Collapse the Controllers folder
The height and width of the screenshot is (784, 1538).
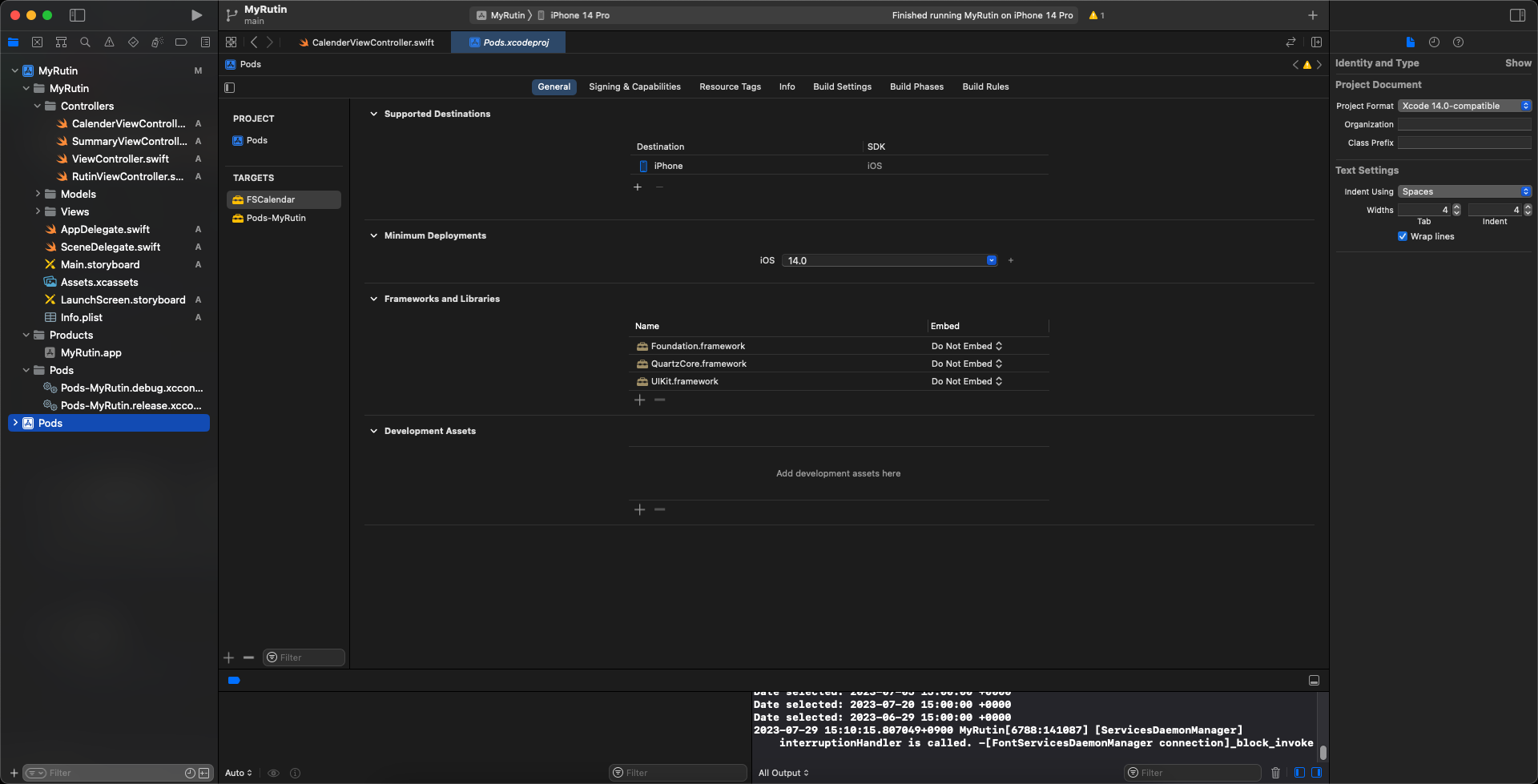[37, 106]
